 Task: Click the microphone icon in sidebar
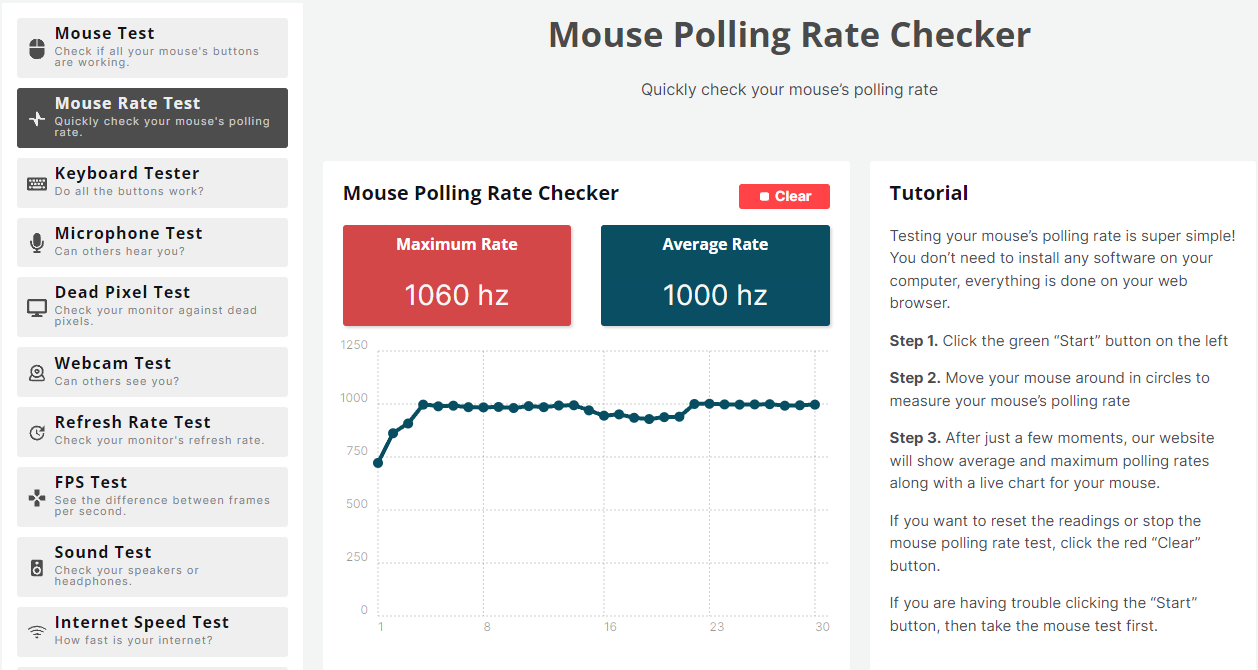pyautogui.click(x=37, y=243)
